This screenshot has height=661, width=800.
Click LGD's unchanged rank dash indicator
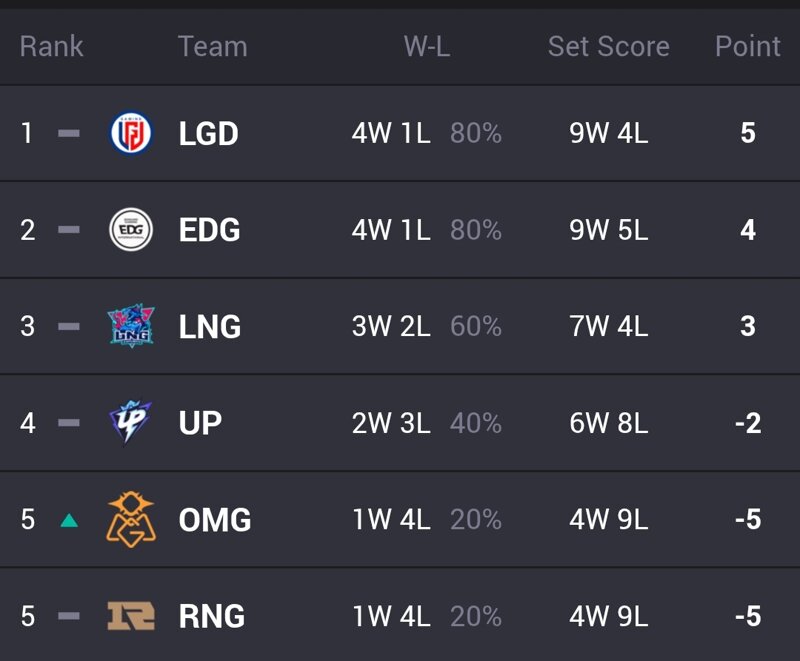[x=69, y=134]
